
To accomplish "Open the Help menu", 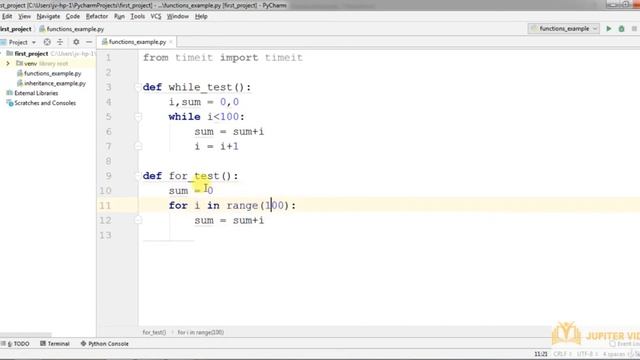I will pos(201,16).
